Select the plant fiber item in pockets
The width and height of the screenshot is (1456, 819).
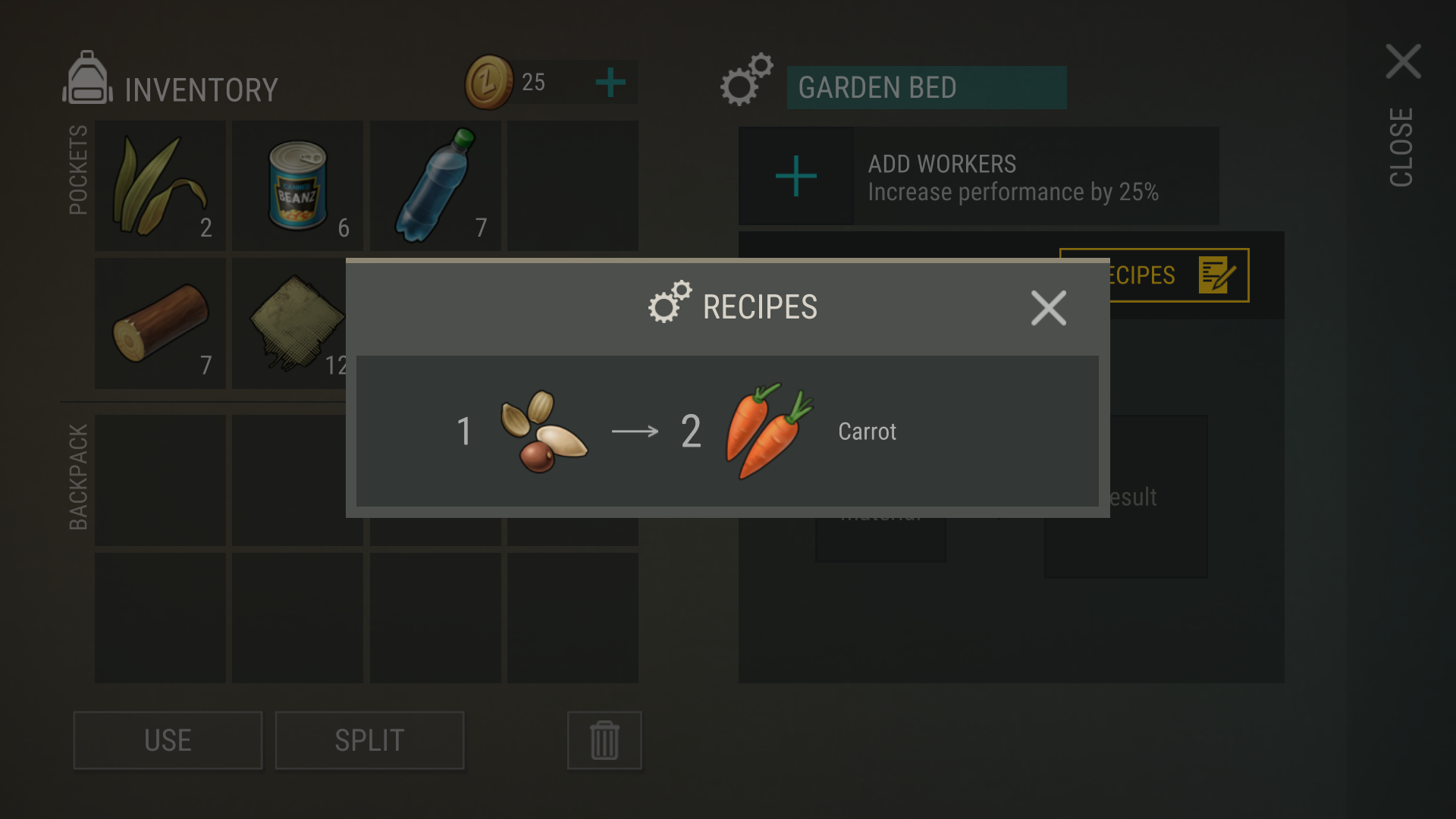[160, 186]
